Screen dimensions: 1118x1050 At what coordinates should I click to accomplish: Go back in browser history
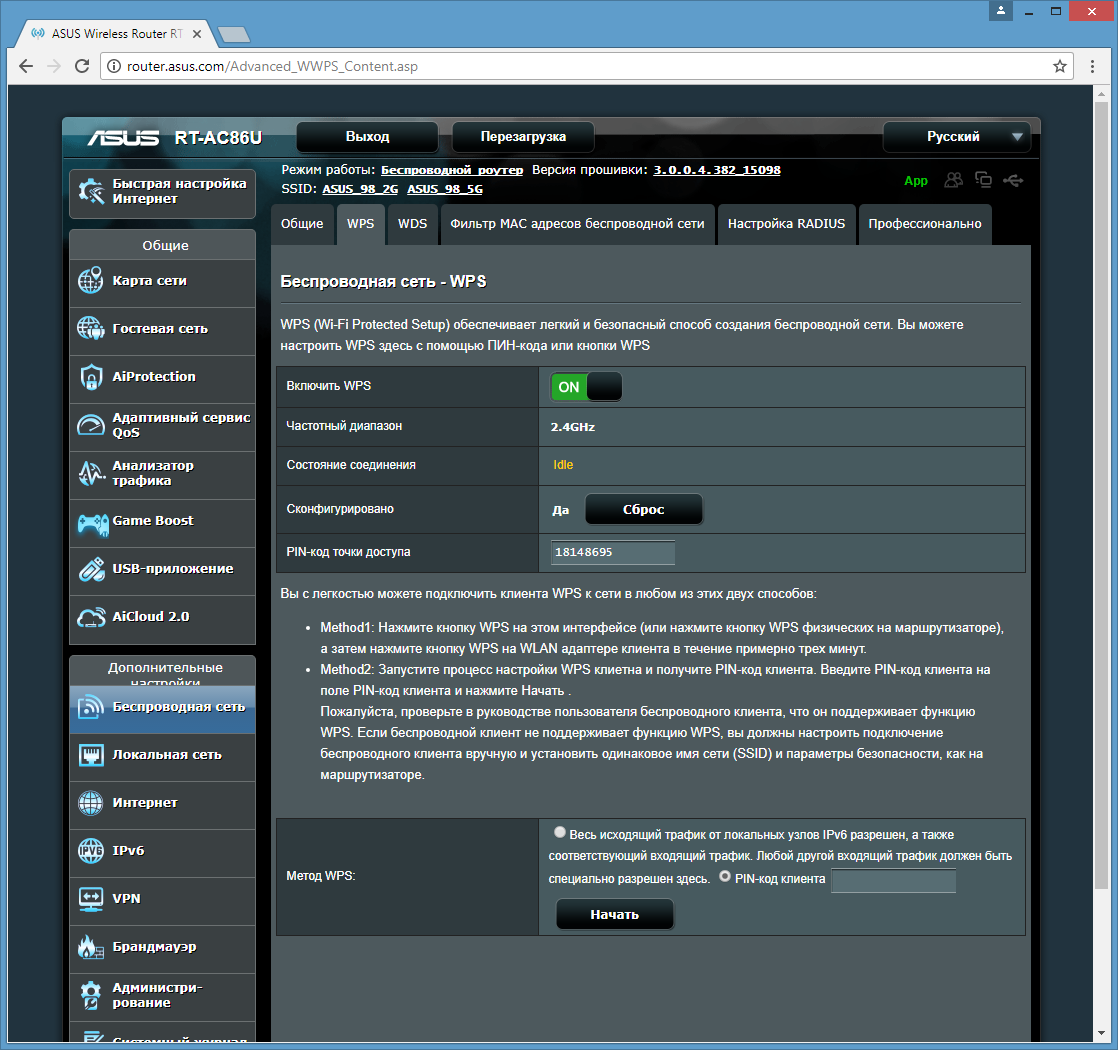[26, 66]
